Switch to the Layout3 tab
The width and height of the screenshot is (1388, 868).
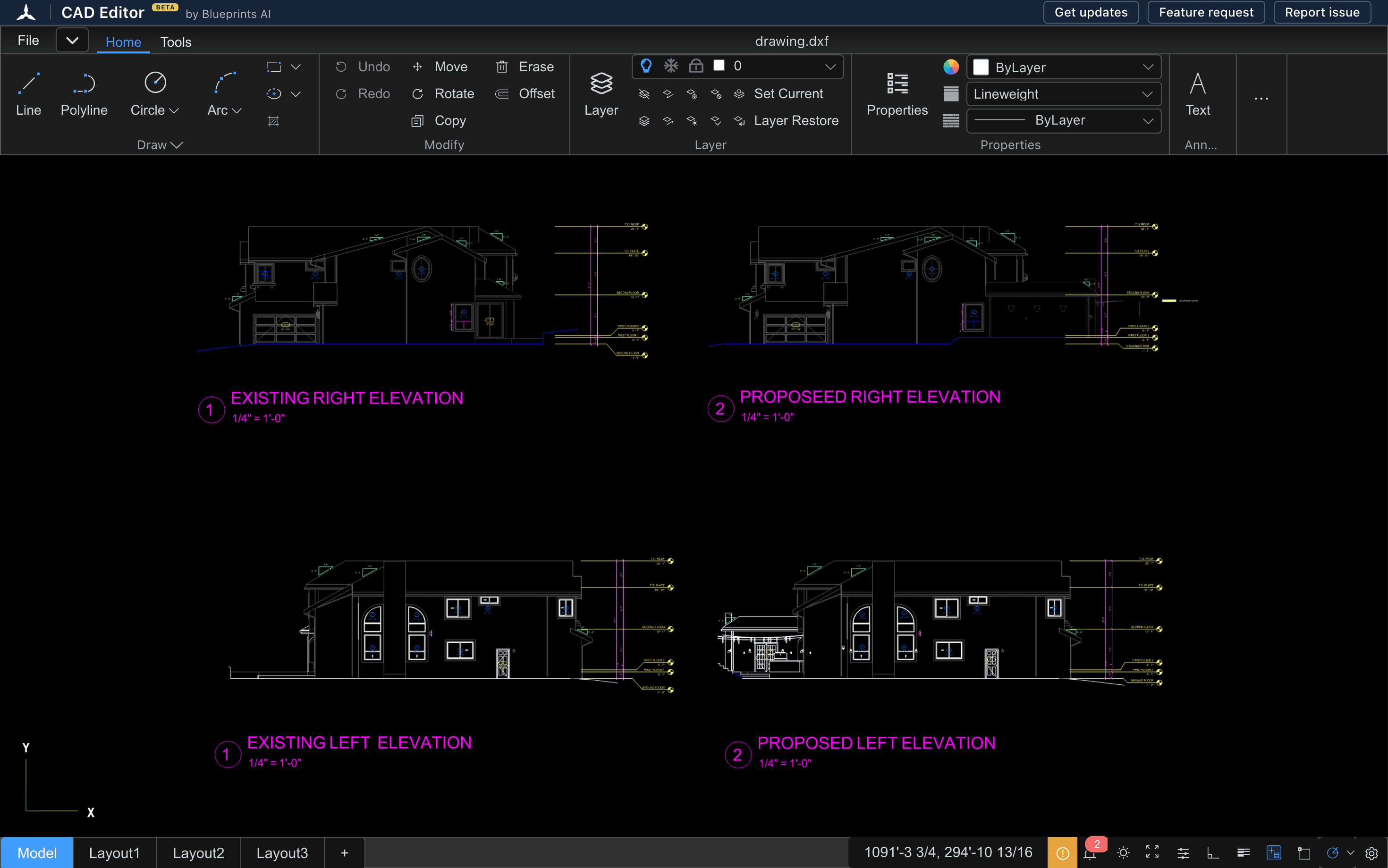click(282, 852)
